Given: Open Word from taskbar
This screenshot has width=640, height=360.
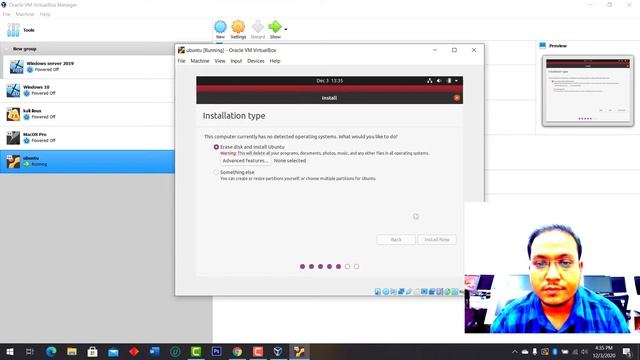Looking at the screenshot, I should (155, 351).
